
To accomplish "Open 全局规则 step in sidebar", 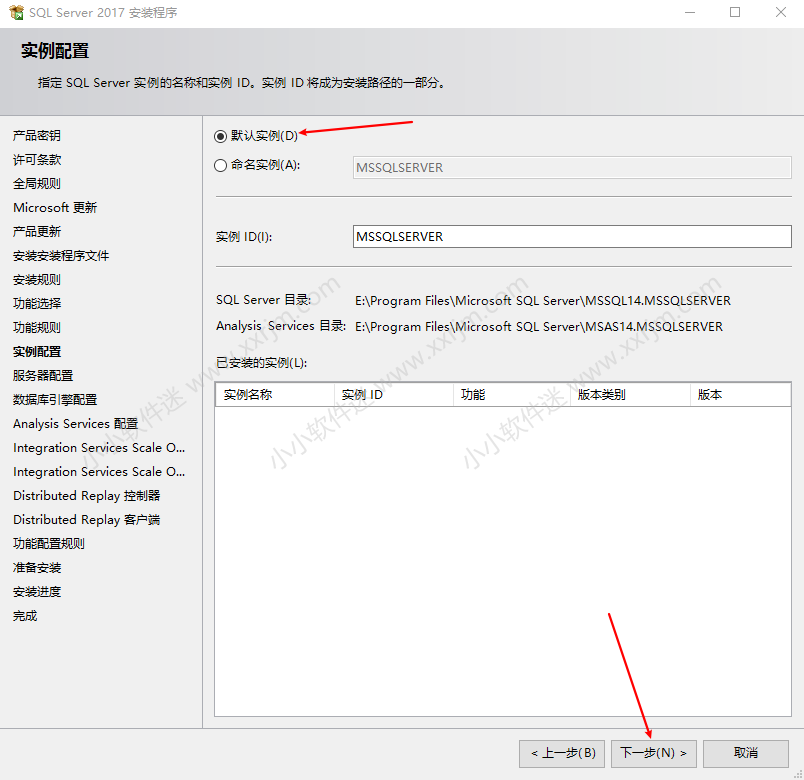I will pos(37,184).
